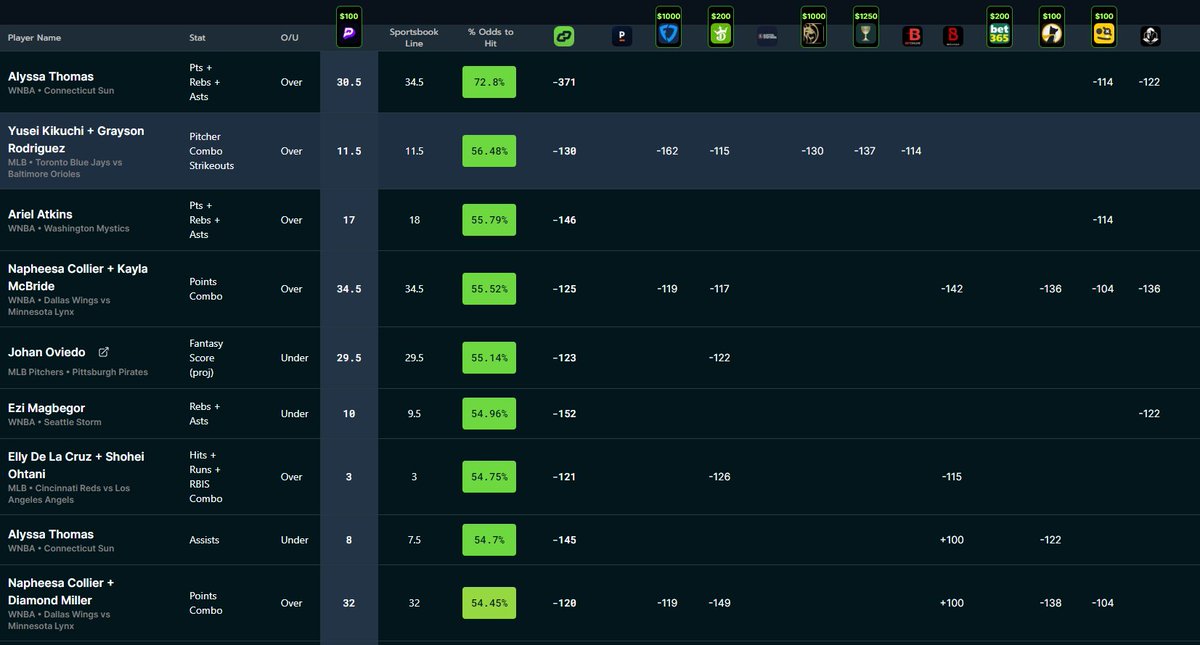Click the Alyssa Thomas player name

click(50, 75)
